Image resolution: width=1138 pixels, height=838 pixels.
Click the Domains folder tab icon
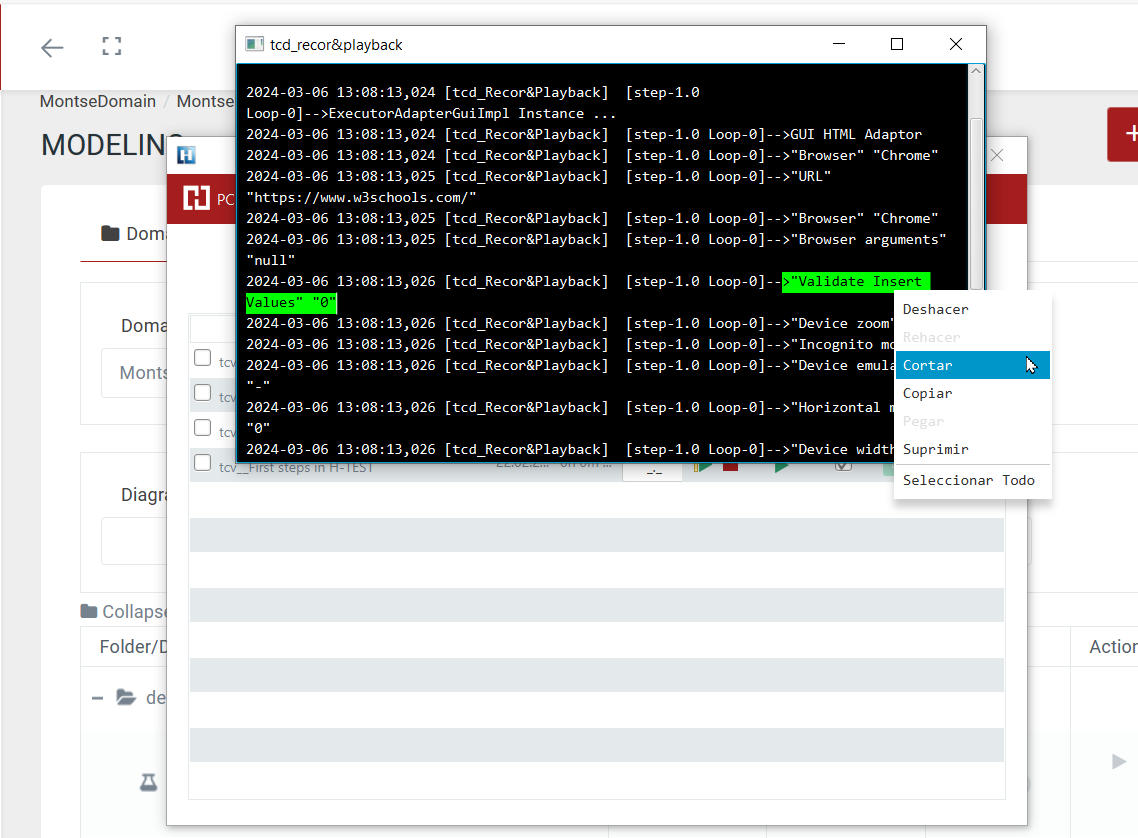coord(110,233)
